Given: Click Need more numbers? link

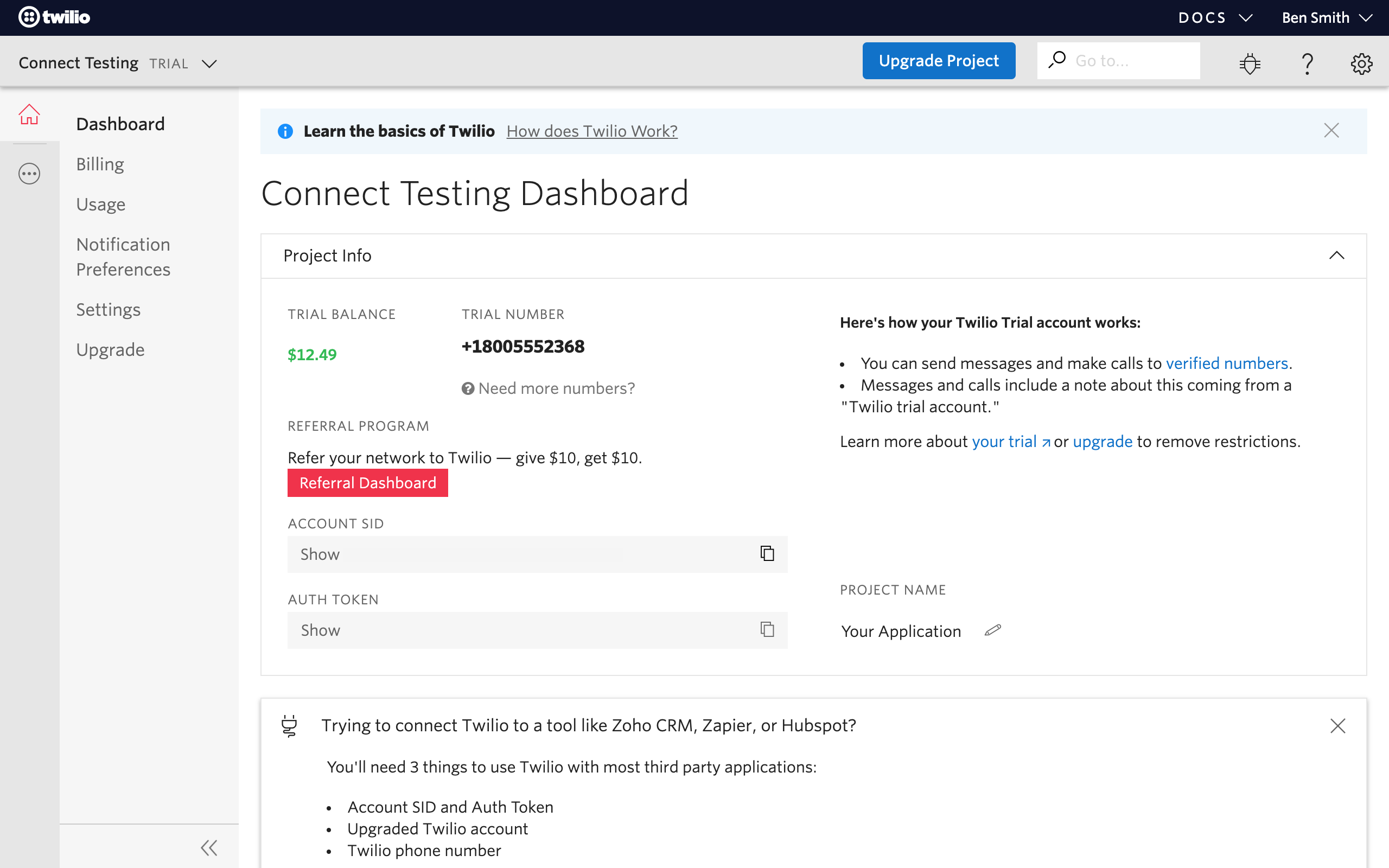Looking at the screenshot, I should tap(556, 388).
